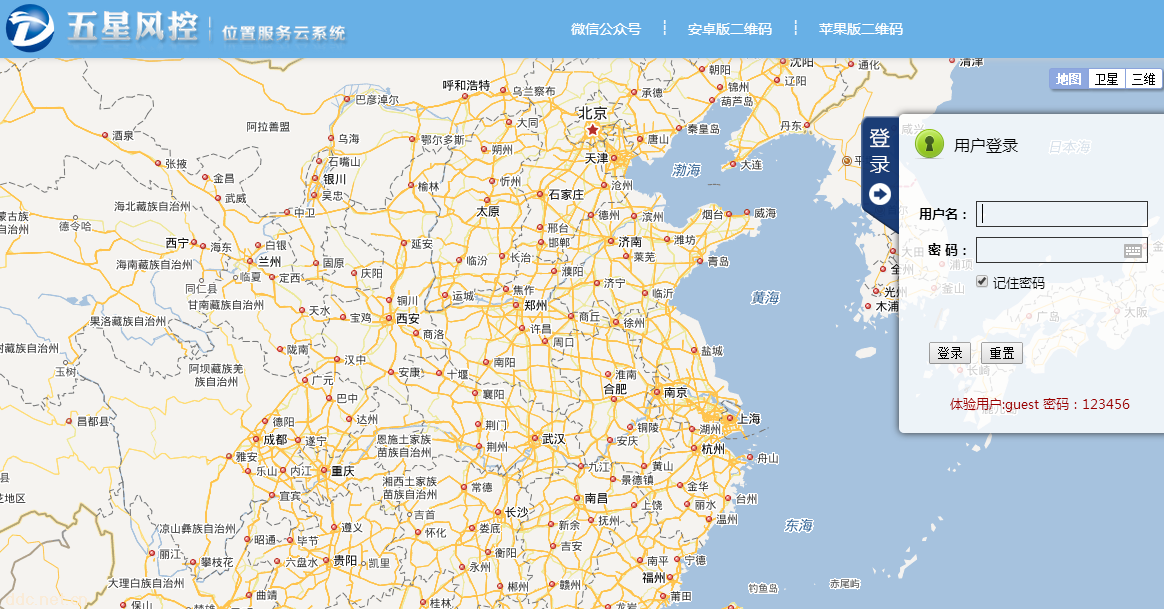Image resolution: width=1164 pixels, height=609 pixels.
Task: Toggle the 记住密码 checkbox
Action: pyautogui.click(x=981, y=281)
